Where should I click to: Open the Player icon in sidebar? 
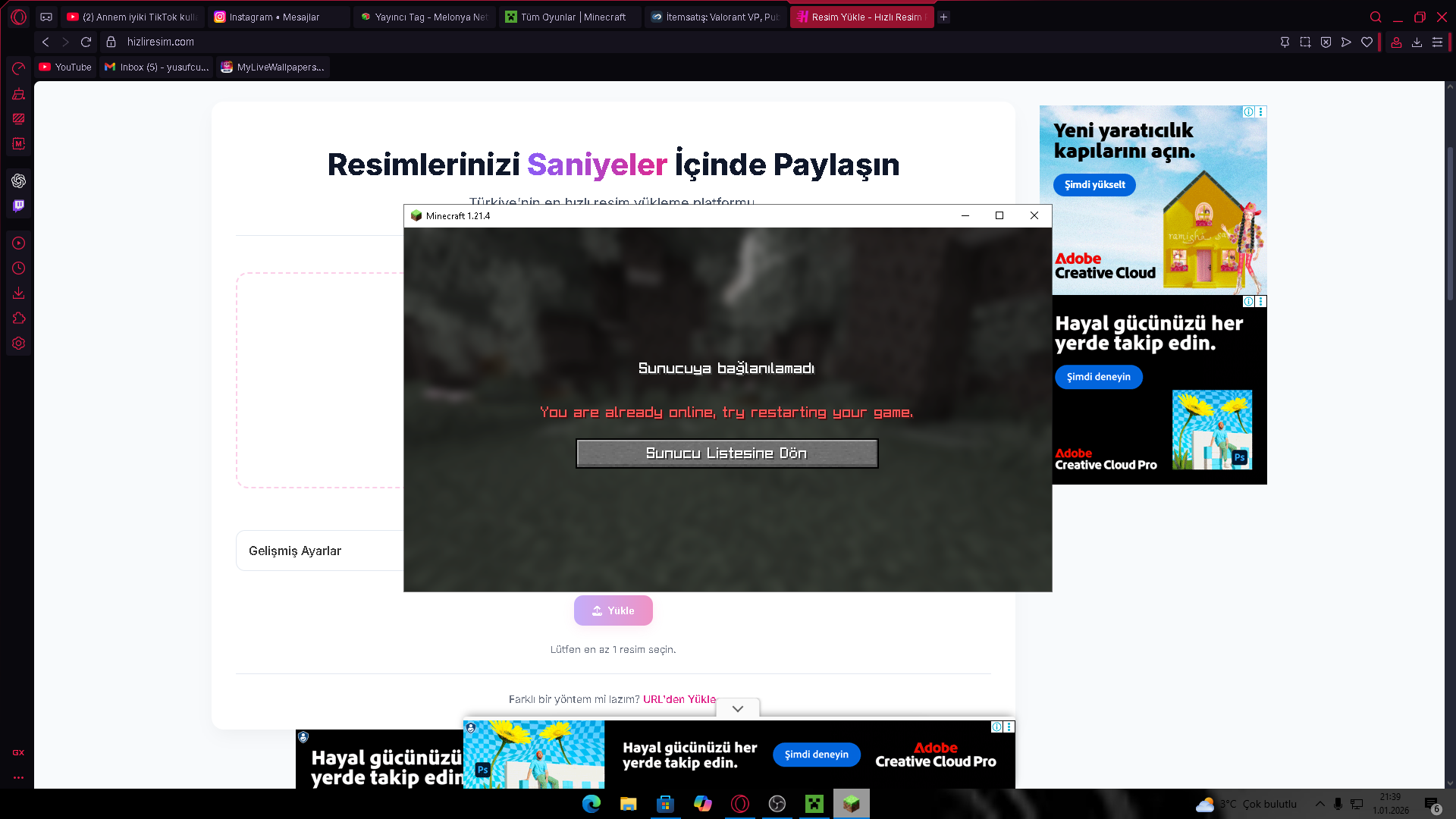[19, 243]
